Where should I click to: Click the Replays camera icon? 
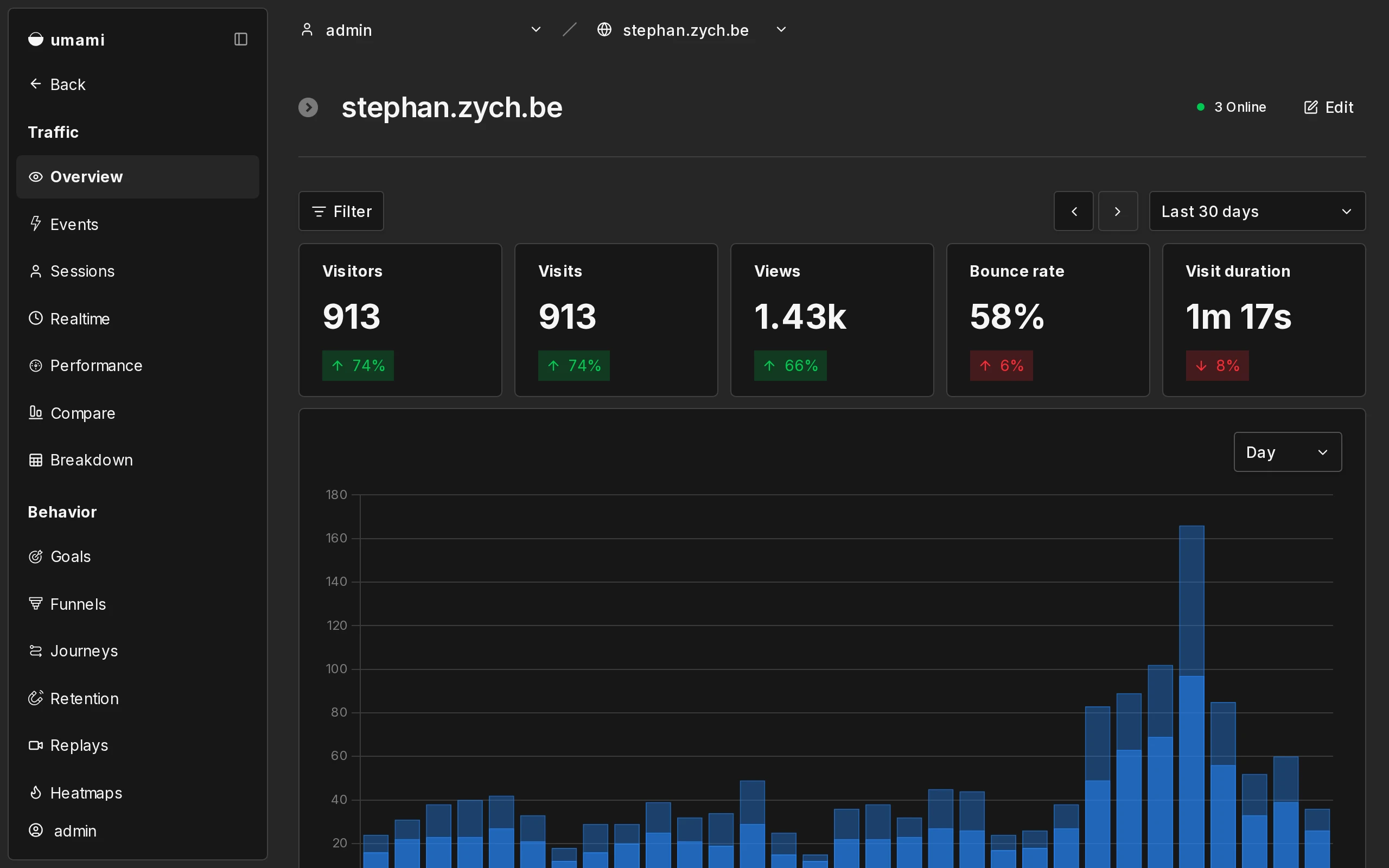(36, 745)
